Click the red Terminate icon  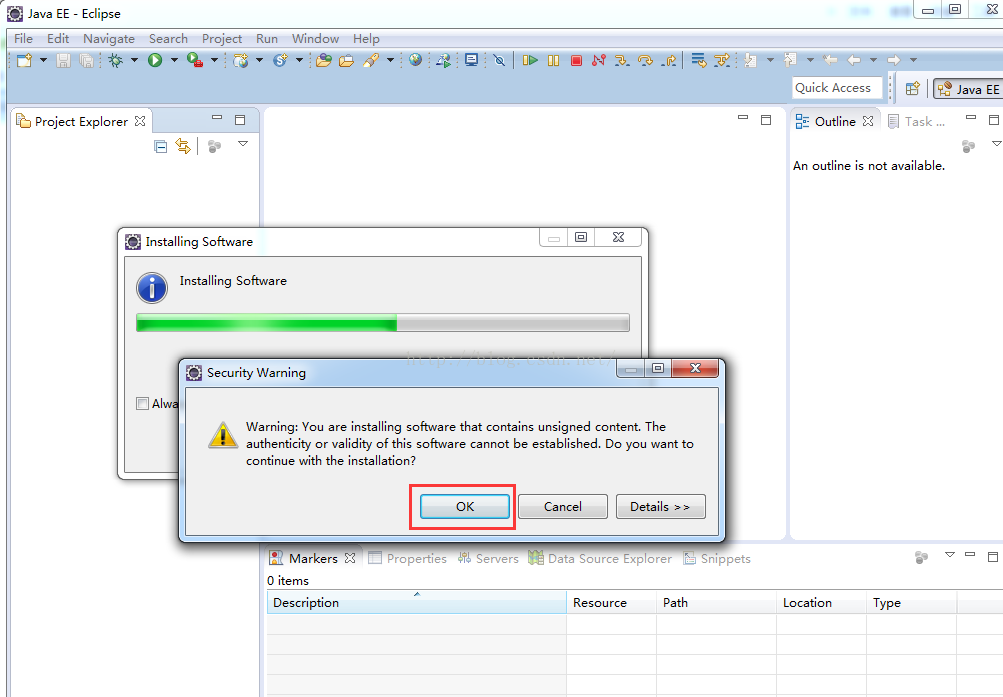click(576, 60)
